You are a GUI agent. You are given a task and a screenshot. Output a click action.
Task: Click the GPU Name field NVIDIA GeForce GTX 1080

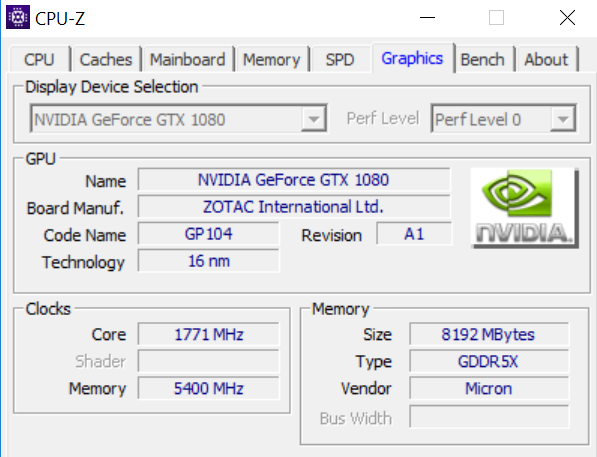tap(294, 179)
